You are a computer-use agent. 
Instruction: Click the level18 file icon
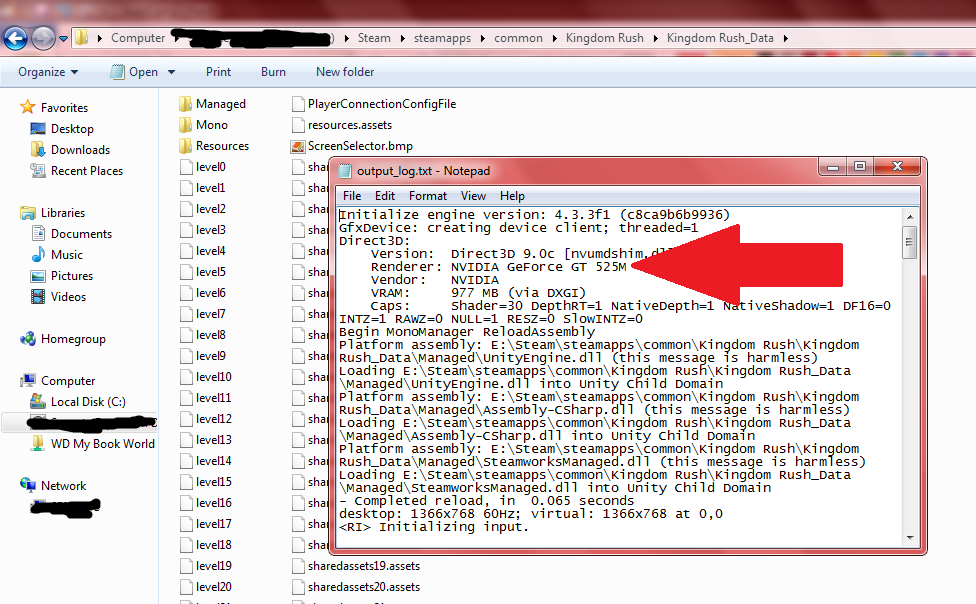click(x=185, y=545)
